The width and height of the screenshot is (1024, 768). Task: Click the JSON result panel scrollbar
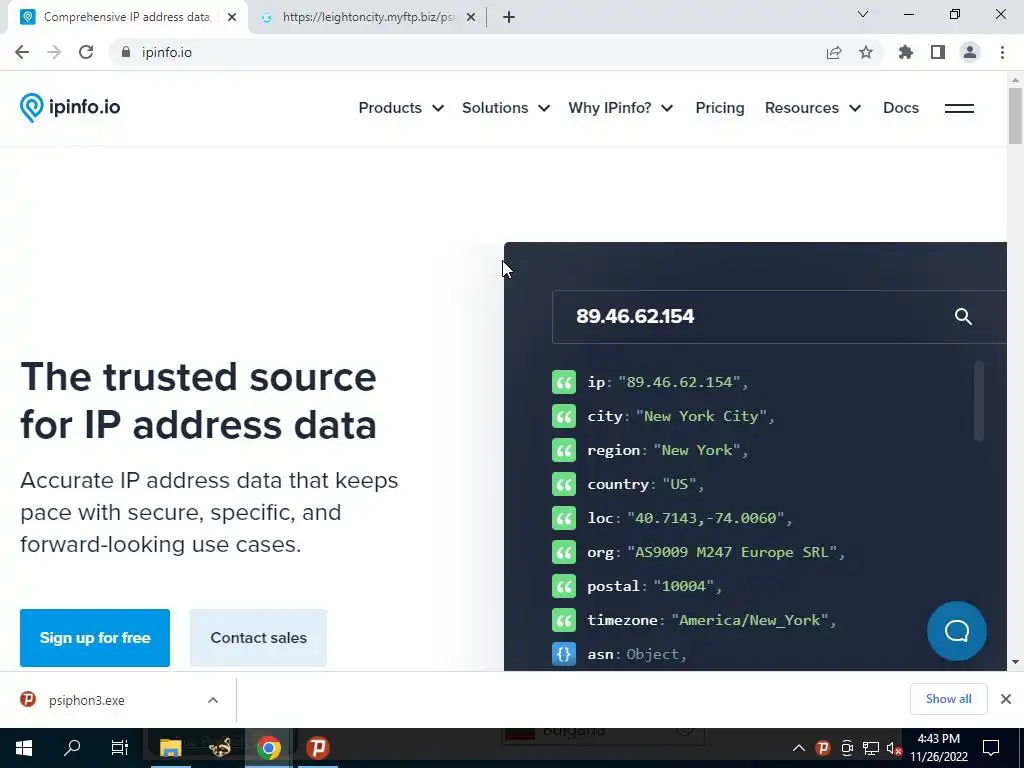[x=978, y=401]
